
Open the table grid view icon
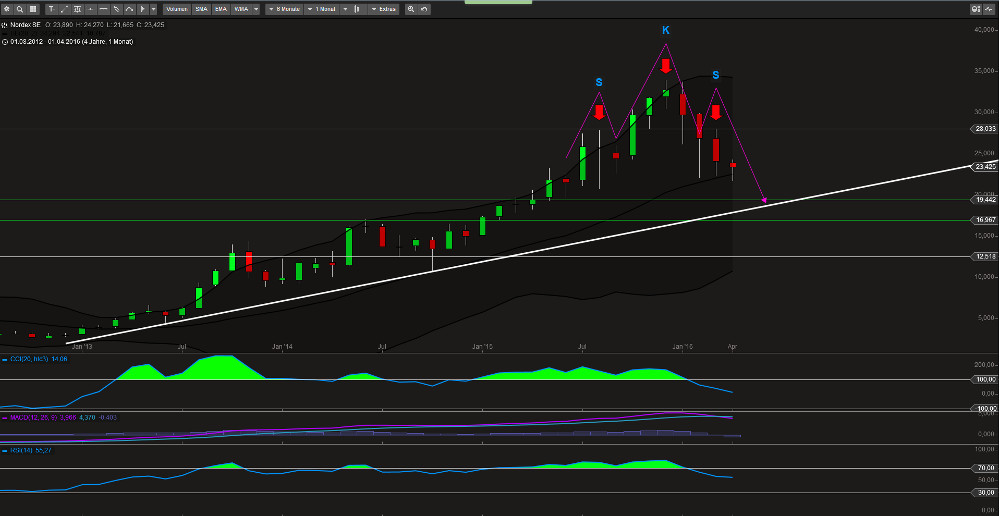pos(33,9)
